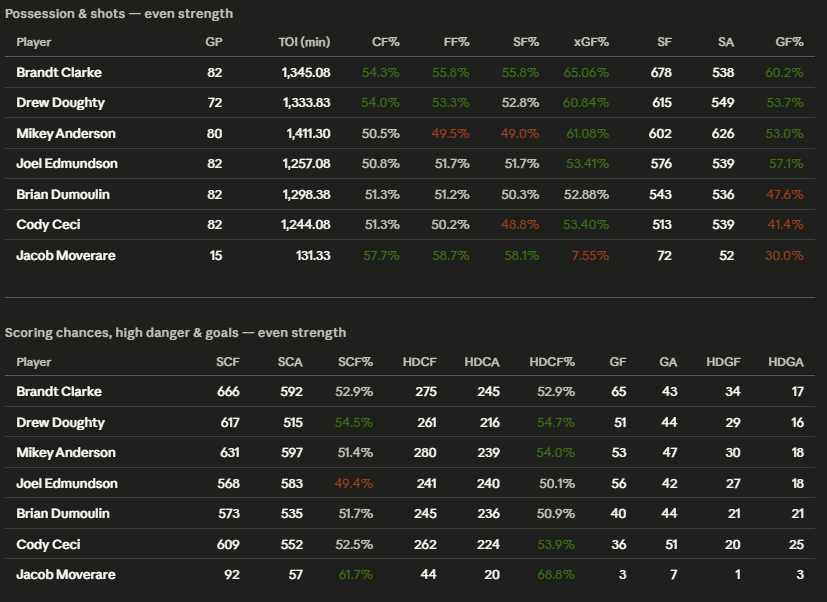
Task: Click the GP column header
Action: point(214,42)
